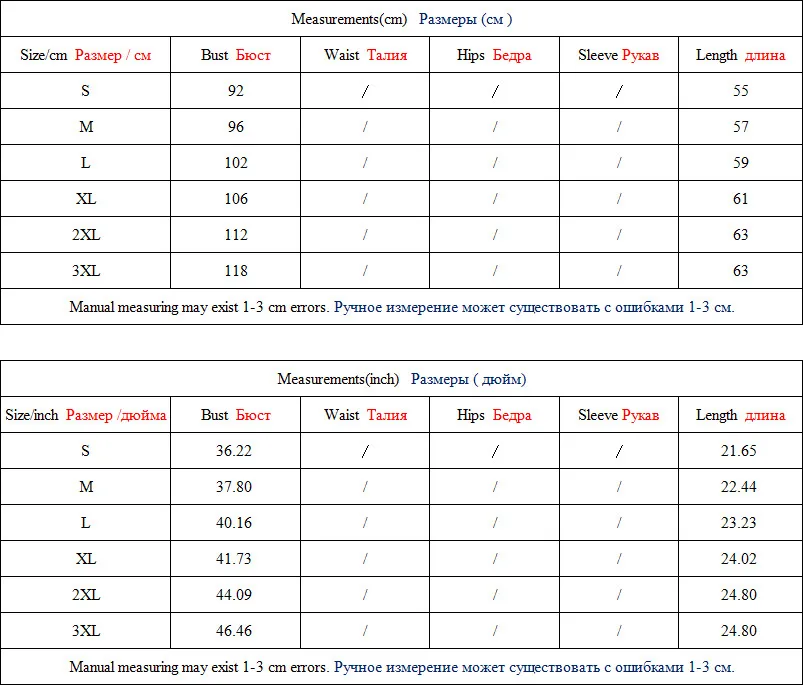Click the bust value 37.80

[x=234, y=486]
